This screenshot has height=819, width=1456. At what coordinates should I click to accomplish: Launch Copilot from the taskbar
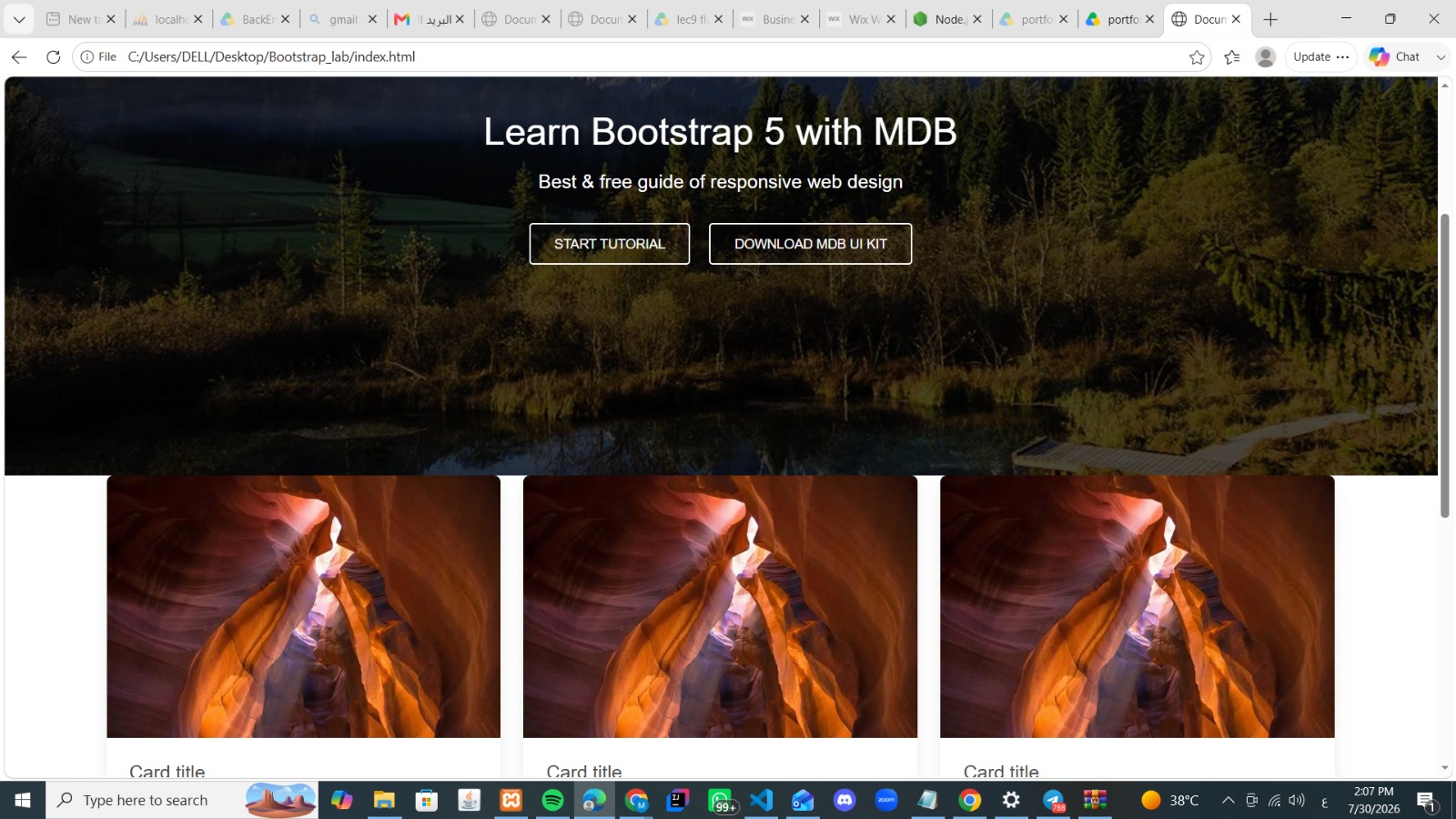point(342,800)
